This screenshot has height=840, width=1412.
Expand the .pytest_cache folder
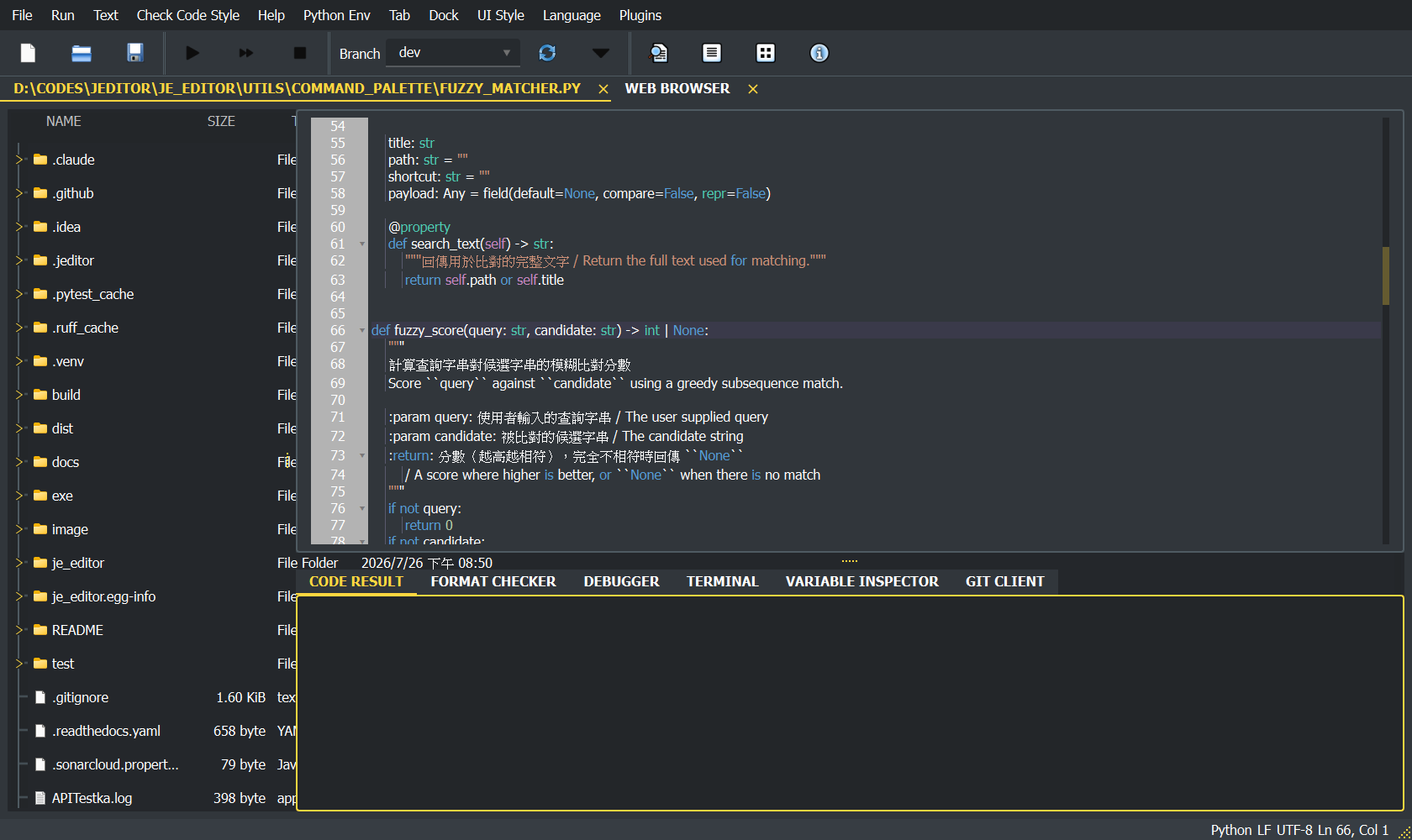(19, 294)
